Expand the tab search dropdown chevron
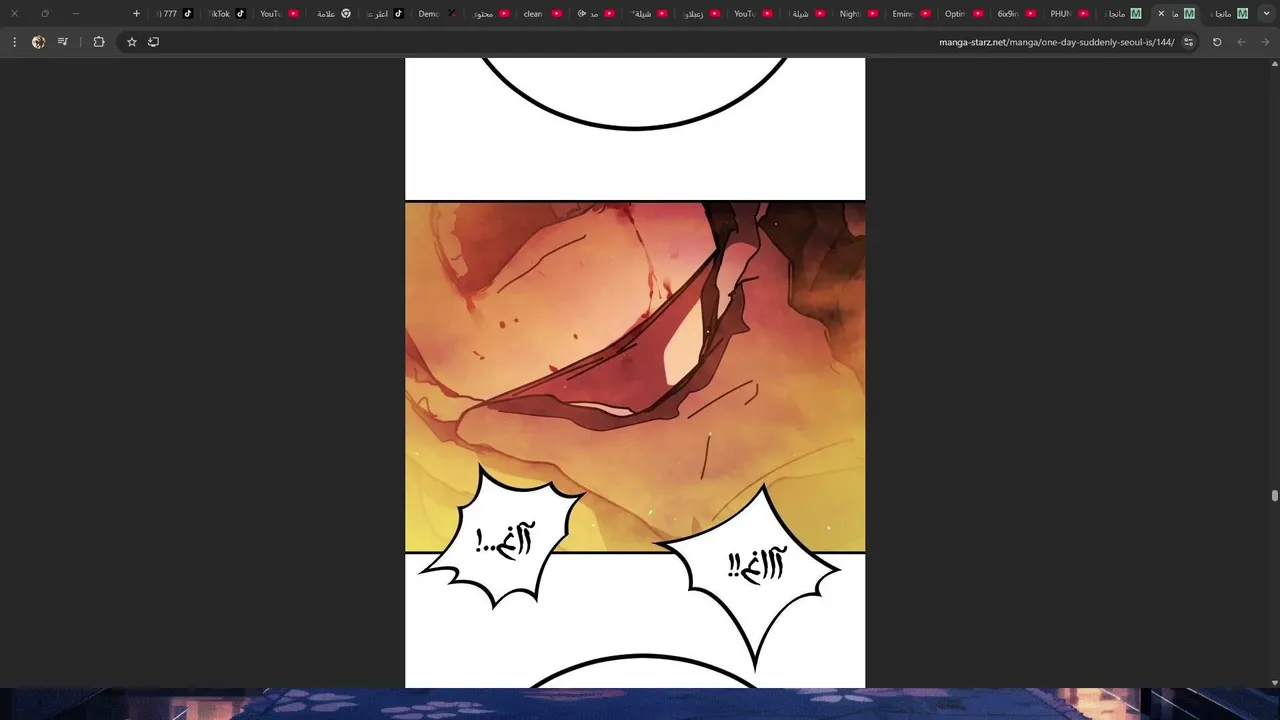 tap(1268, 14)
